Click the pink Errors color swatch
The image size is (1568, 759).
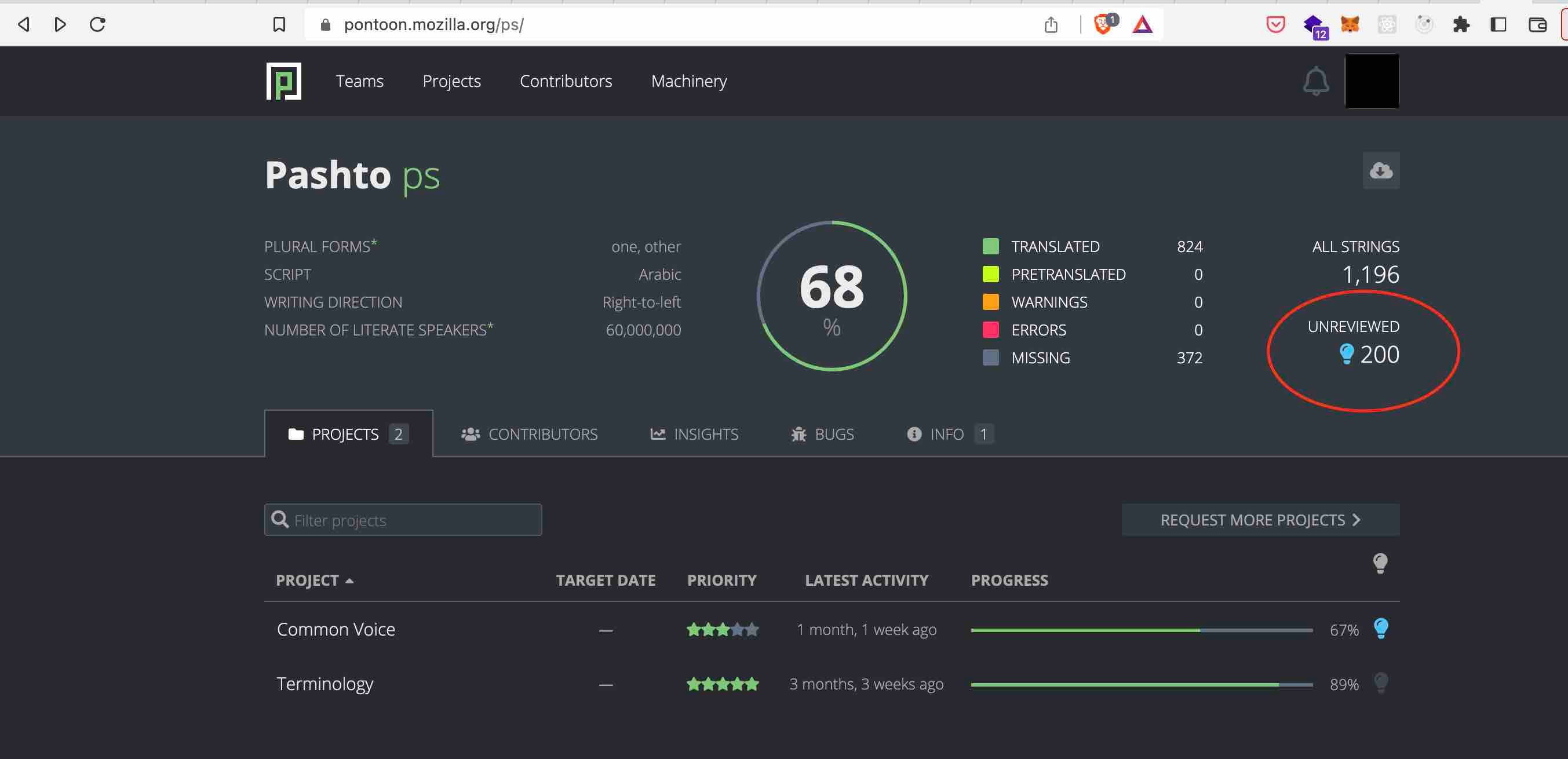[990, 330]
